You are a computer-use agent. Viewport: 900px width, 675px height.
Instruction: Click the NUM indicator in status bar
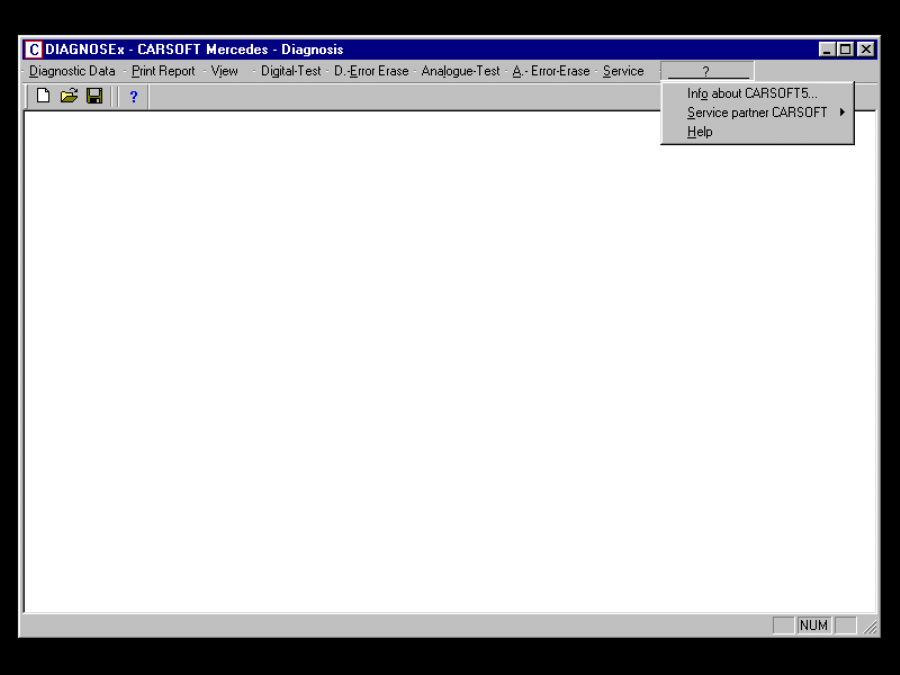(813, 625)
